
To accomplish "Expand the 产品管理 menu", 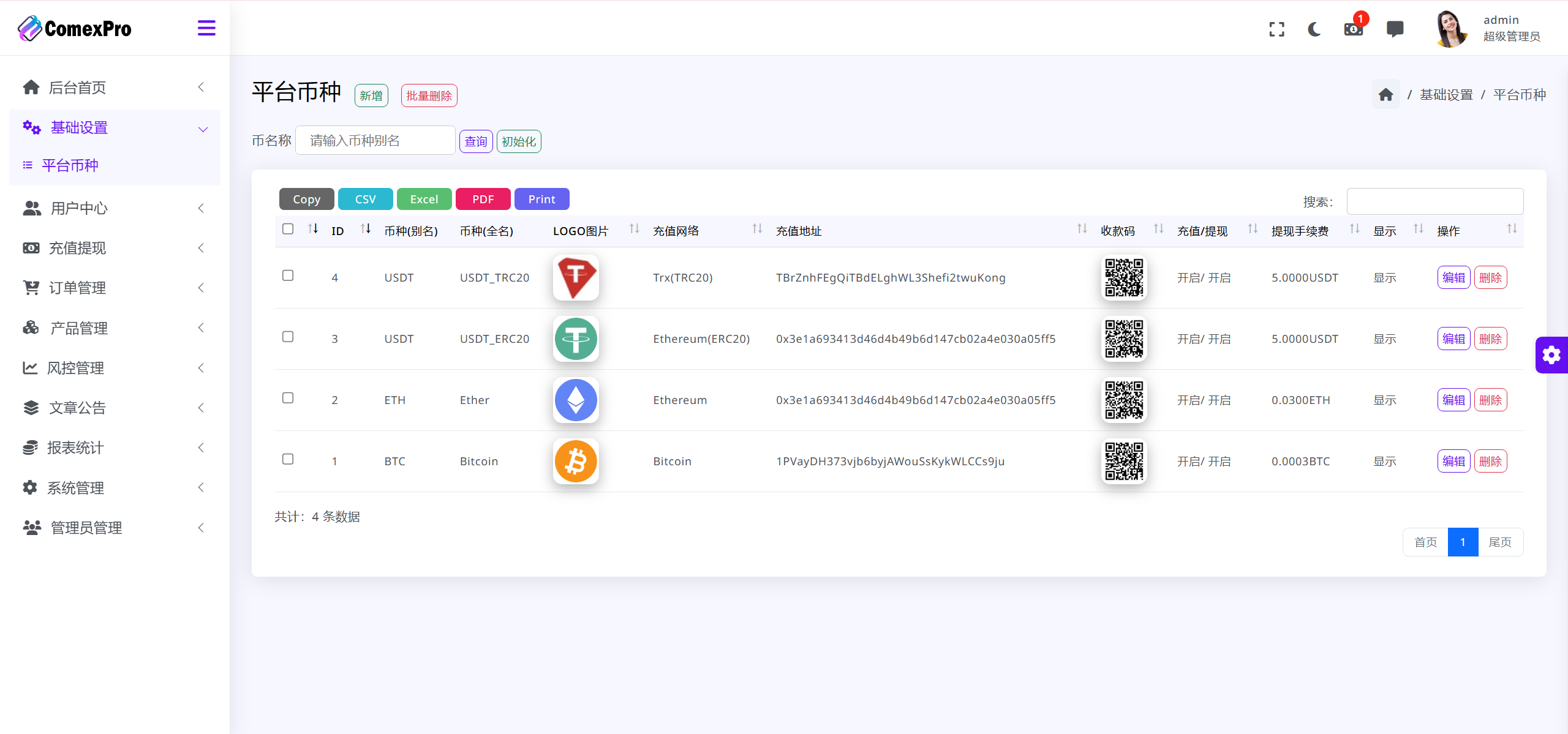I will (x=115, y=329).
